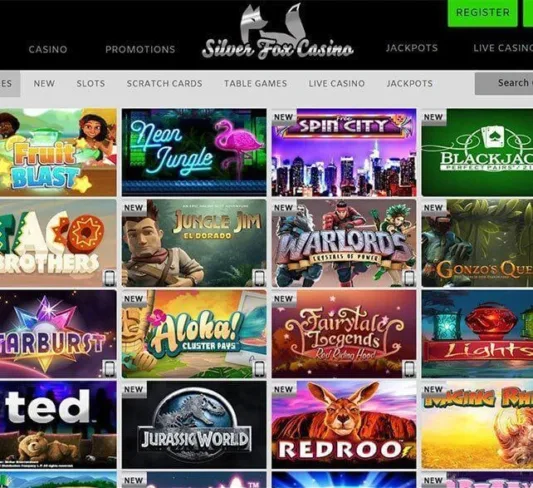Click mobile icon on Starburst tile
The height and width of the screenshot is (488, 533).
click(109, 368)
